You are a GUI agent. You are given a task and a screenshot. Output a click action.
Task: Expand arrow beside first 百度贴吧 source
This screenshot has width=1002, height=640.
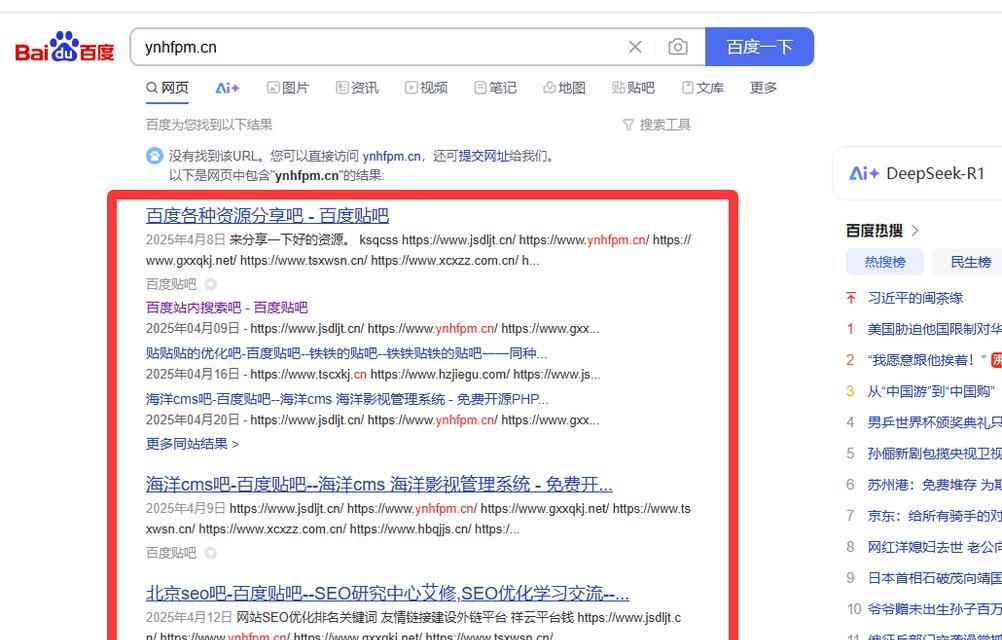[x=210, y=284]
